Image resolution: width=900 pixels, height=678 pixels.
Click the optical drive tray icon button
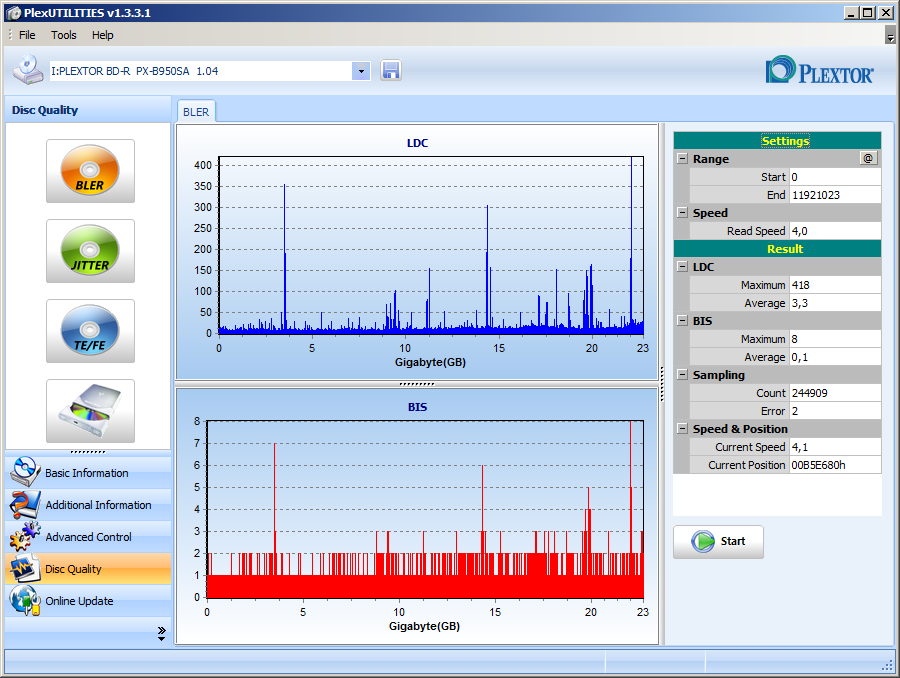90,410
